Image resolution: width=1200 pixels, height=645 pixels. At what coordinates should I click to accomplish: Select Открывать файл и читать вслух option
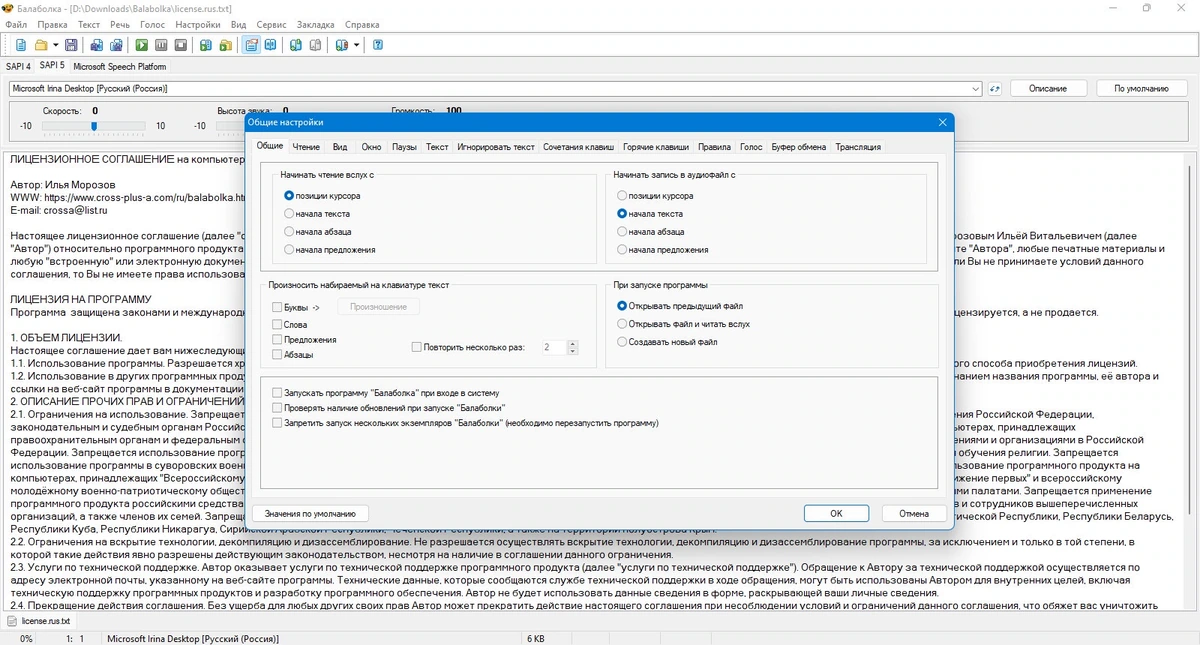click(623, 324)
